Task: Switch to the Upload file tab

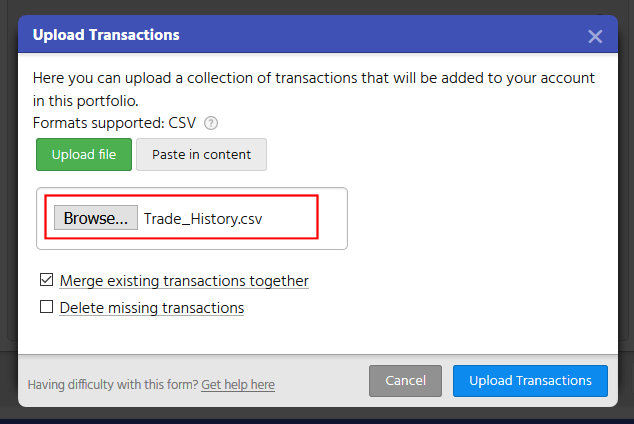Action: point(84,155)
